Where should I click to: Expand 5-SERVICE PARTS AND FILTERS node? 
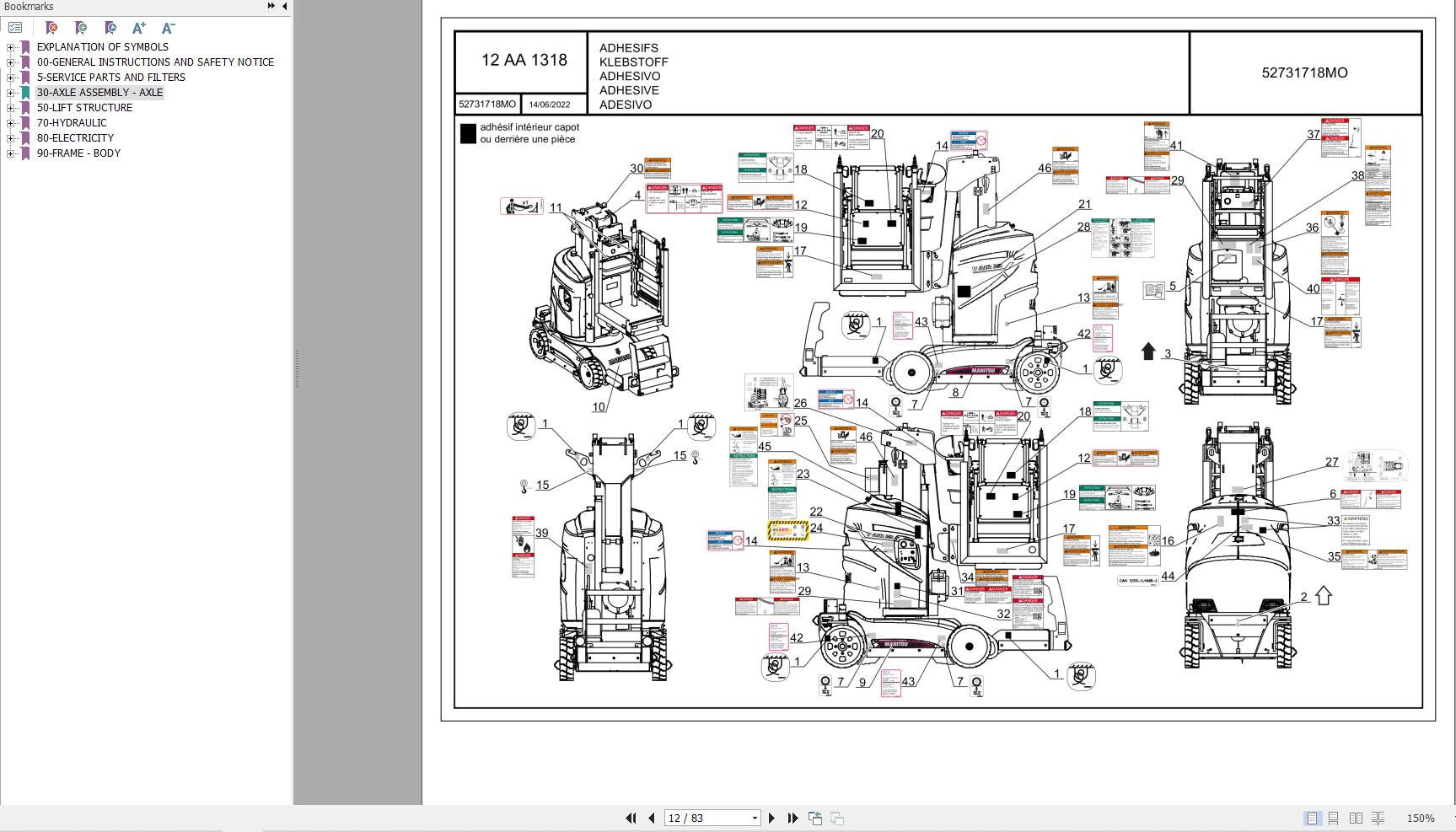[x=10, y=78]
